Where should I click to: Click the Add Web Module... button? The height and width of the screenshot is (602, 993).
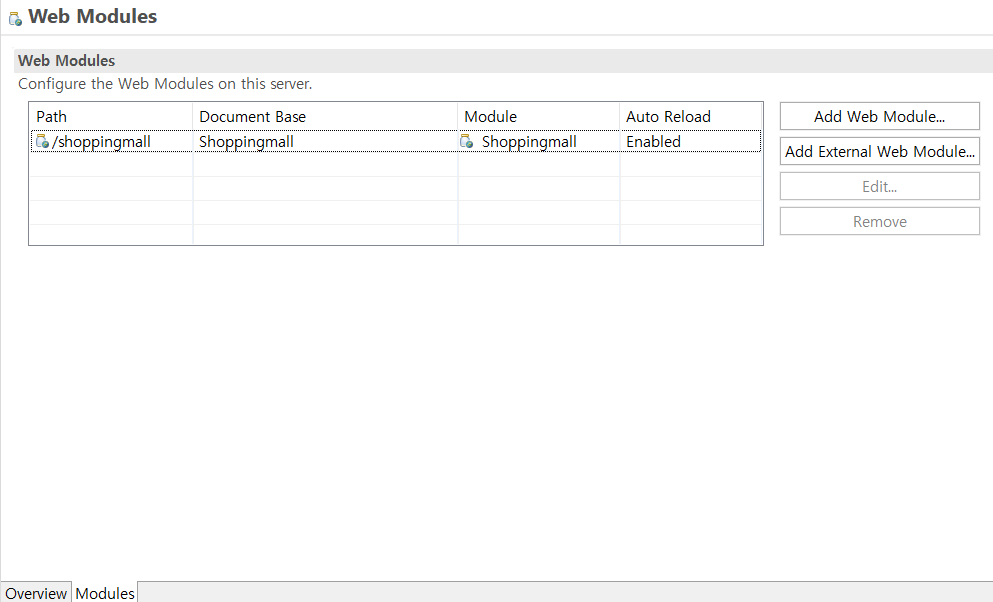pyautogui.click(x=879, y=116)
